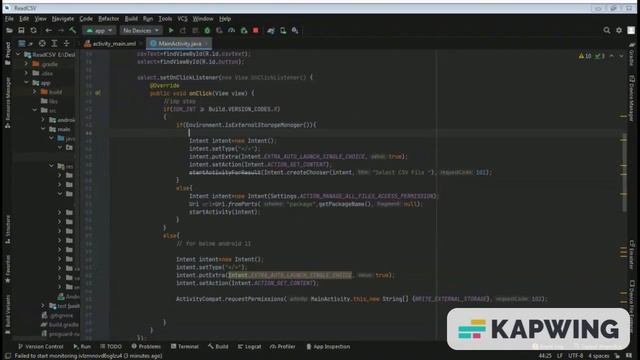Open the app run configuration dropdown

pyautogui.click(x=99, y=31)
